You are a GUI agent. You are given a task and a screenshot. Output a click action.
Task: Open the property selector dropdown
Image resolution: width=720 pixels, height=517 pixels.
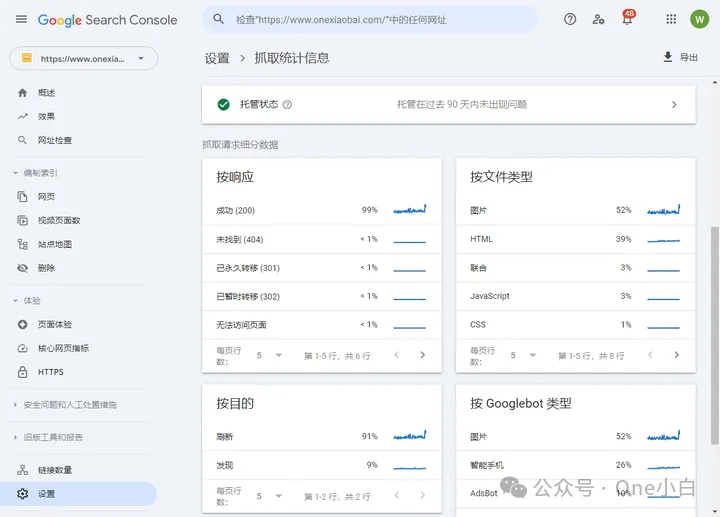pyautogui.click(x=84, y=58)
